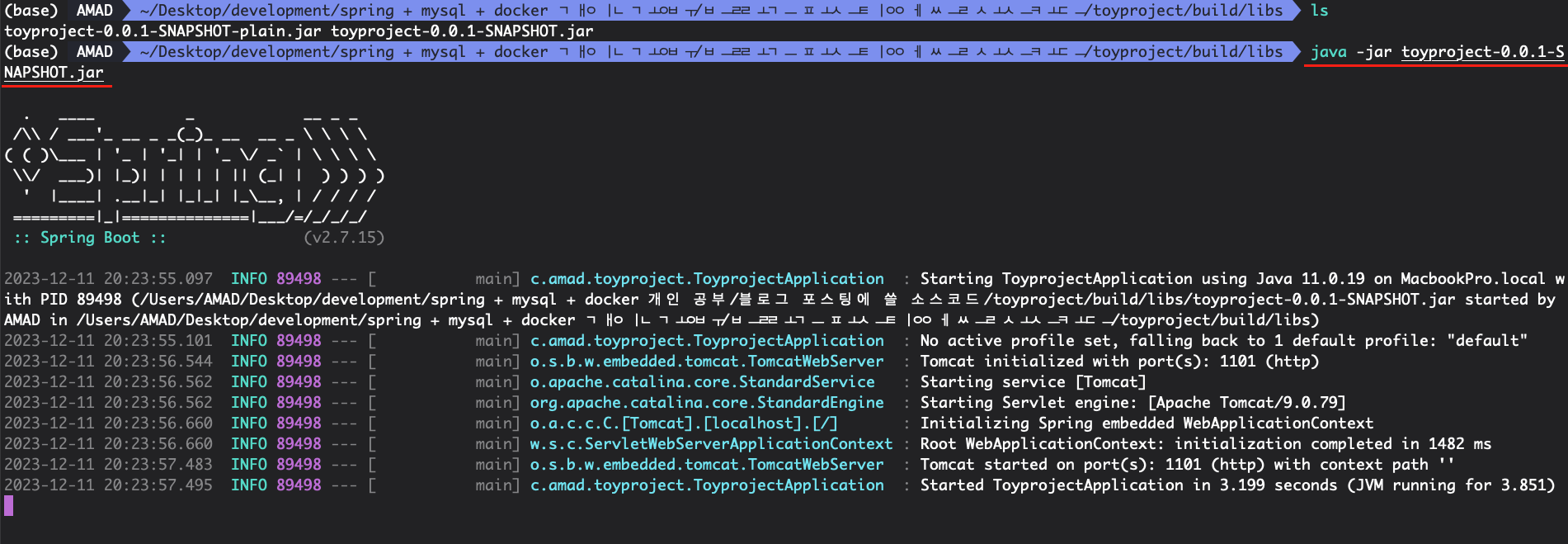Click 'Starting service [Tomcat]' message

click(x=1034, y=382)
